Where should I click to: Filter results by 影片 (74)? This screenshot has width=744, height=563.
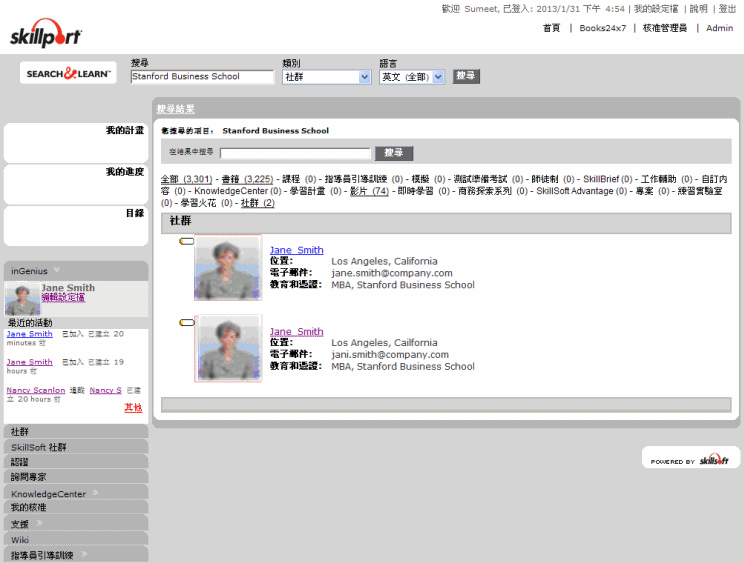(369, 191)
